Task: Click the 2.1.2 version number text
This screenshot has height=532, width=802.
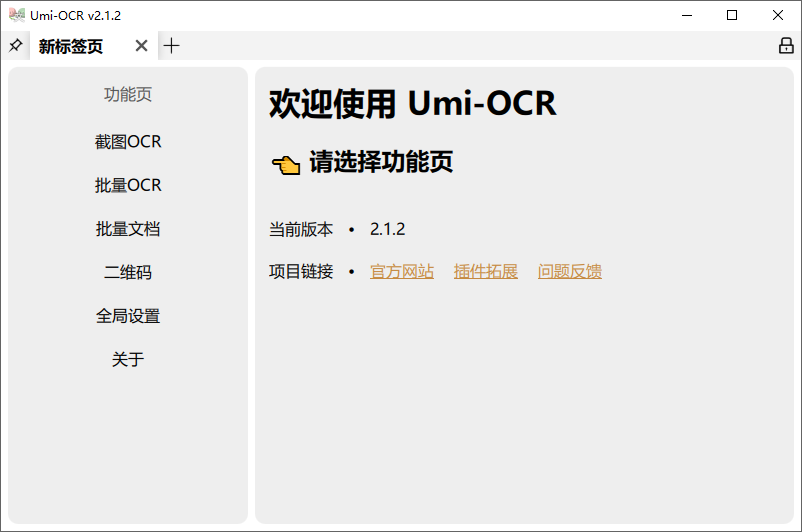Action: pyautogui.click(x=387, y=229)
